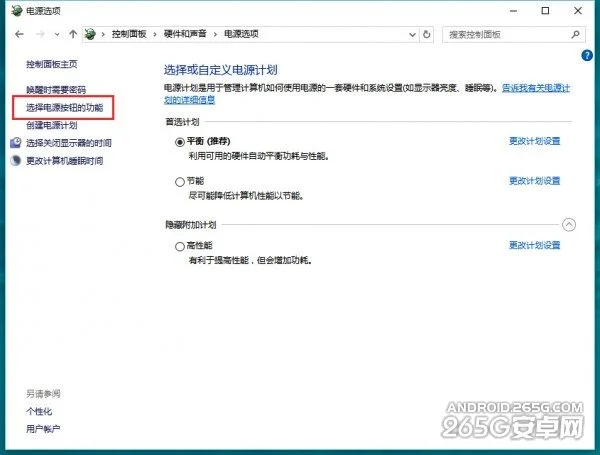Image resolution: width=600 pixels, height=455 pixels.
Task: Refresh the 电源选项 page
Action: coord(427,34)
